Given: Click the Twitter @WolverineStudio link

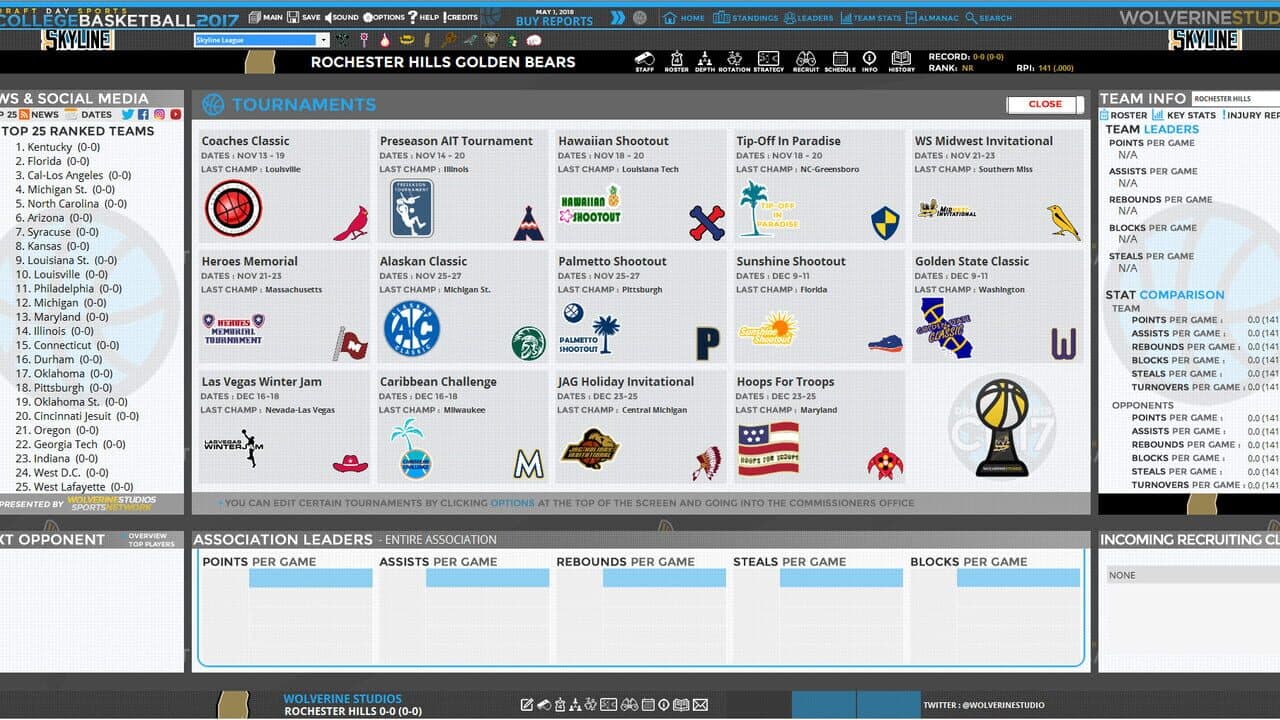Looking at the screenshot, I should click(984, 705).
